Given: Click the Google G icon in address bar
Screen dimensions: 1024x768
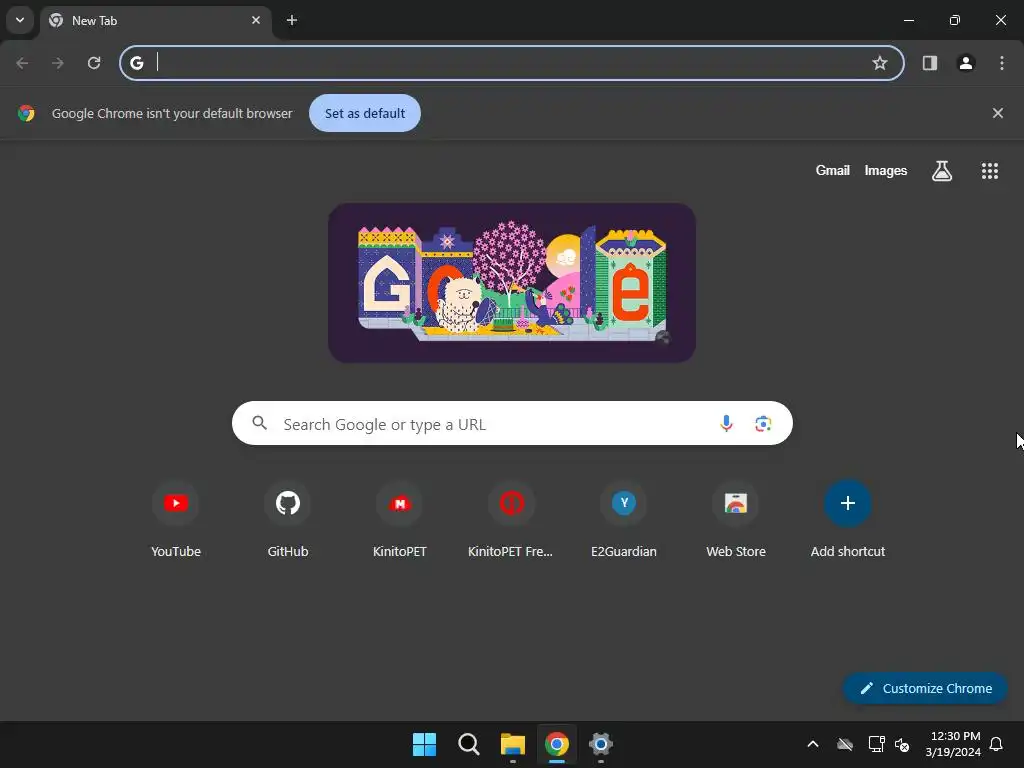Looking at the screenshot, I should [136, 63].
